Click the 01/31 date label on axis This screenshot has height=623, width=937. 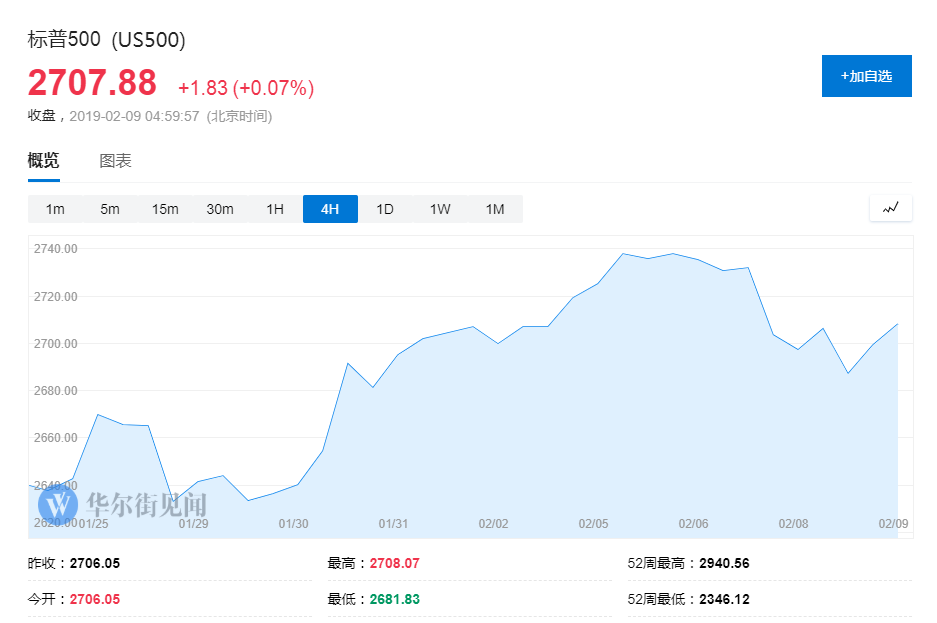393,523
